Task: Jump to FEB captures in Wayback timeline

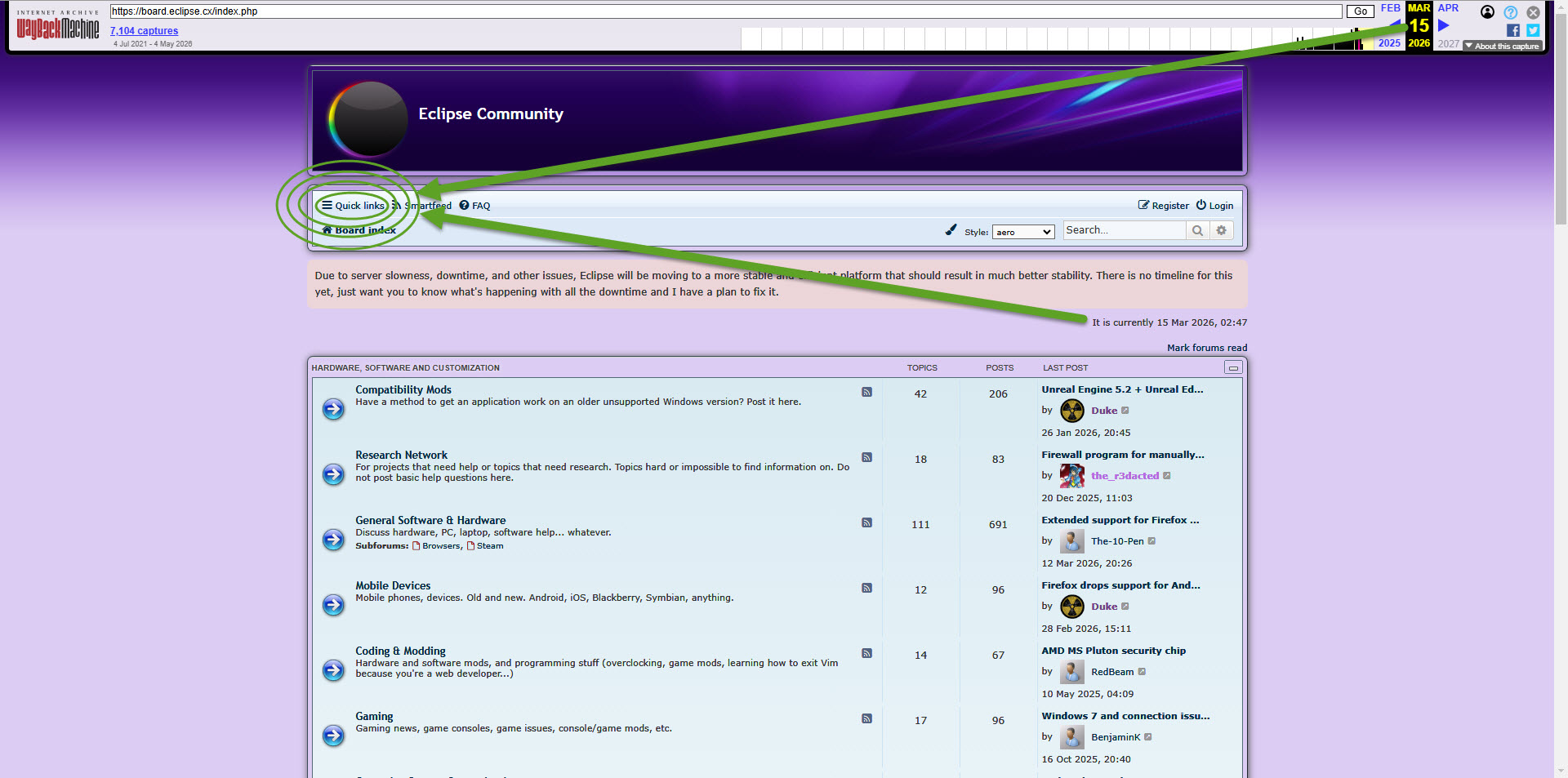Action: [1391, 8]
